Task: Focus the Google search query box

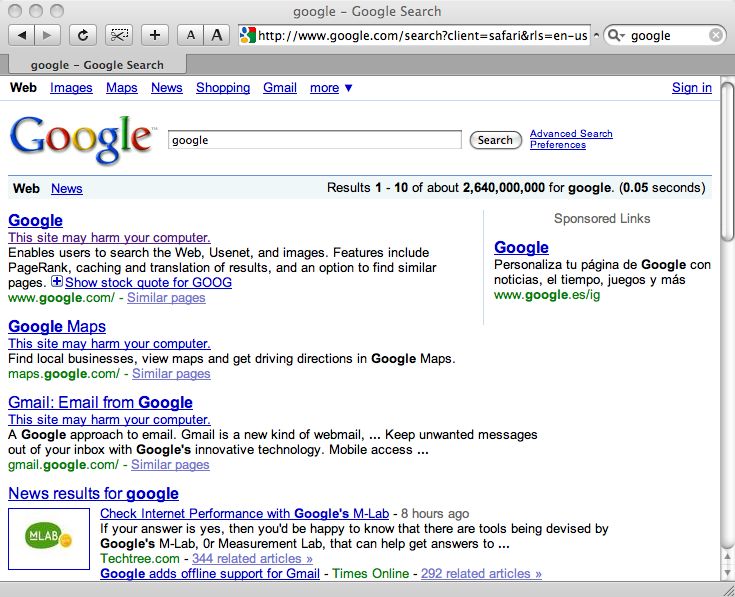Action: click(x=315, y=140)
